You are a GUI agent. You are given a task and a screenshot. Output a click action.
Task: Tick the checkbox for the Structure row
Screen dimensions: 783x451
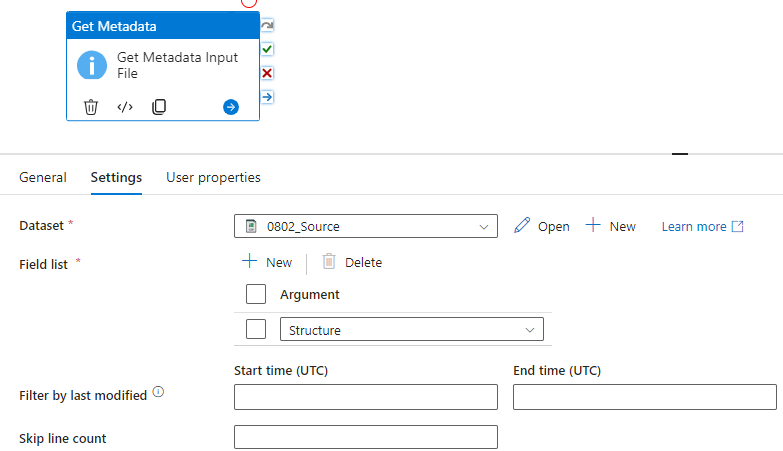click(x=256, y=329)
